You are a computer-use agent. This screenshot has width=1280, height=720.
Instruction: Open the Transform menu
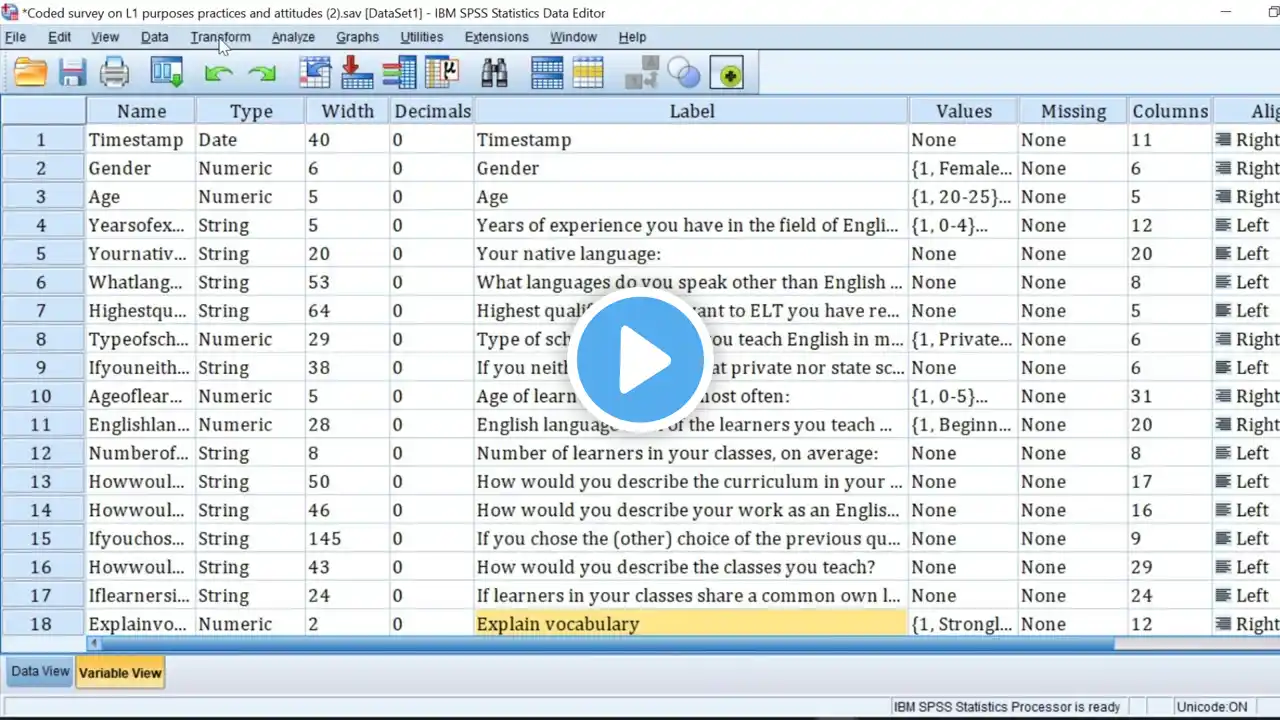click(220, 37)
